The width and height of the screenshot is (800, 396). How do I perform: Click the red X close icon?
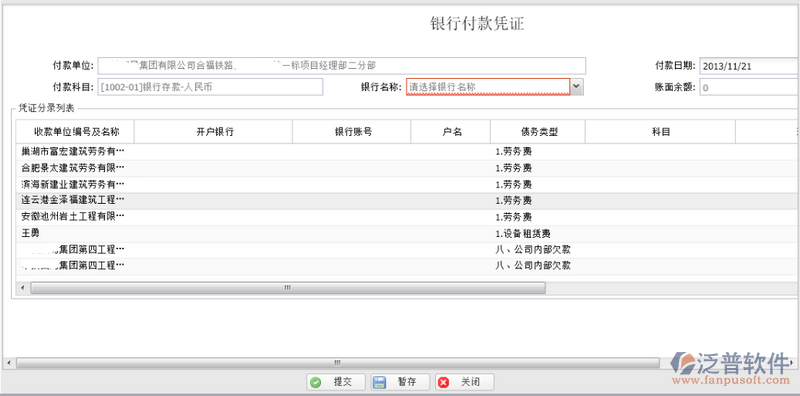tap(443, 382)
